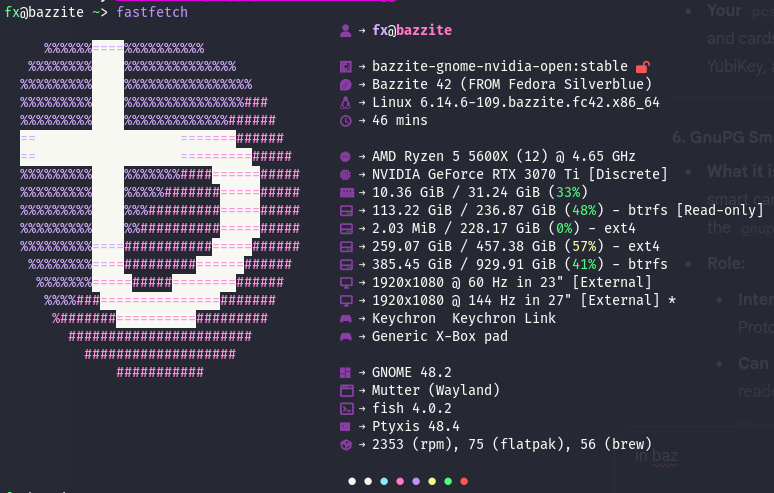This screenshot has width=774, height=493.
Task: Click the fx@bazzite prompt text
Action: (x=44, y=12)
